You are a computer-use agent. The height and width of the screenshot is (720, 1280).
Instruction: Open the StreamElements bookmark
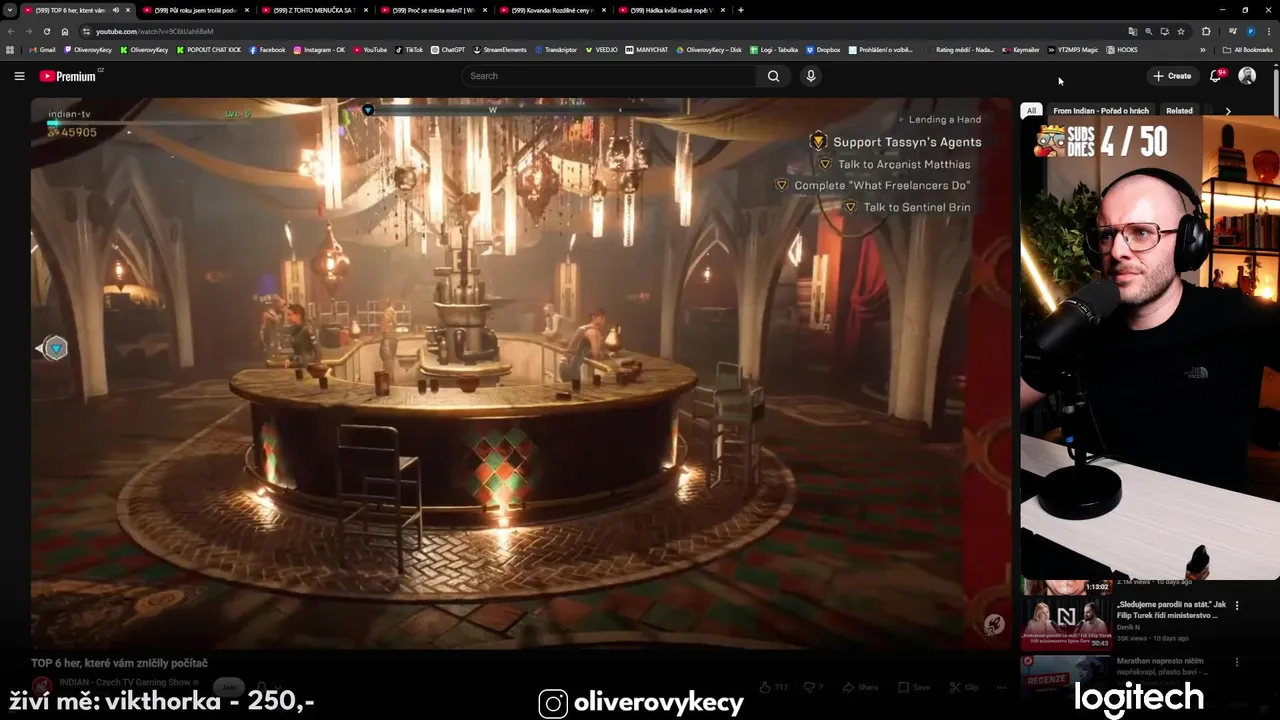500,49
